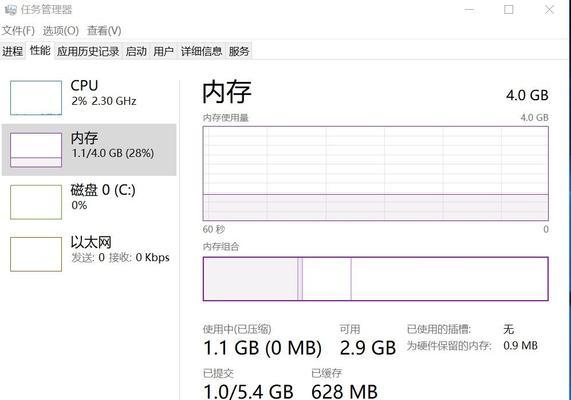
Task: Select the 内存 memory mini graph thumbnail
Action: (36, 150)
